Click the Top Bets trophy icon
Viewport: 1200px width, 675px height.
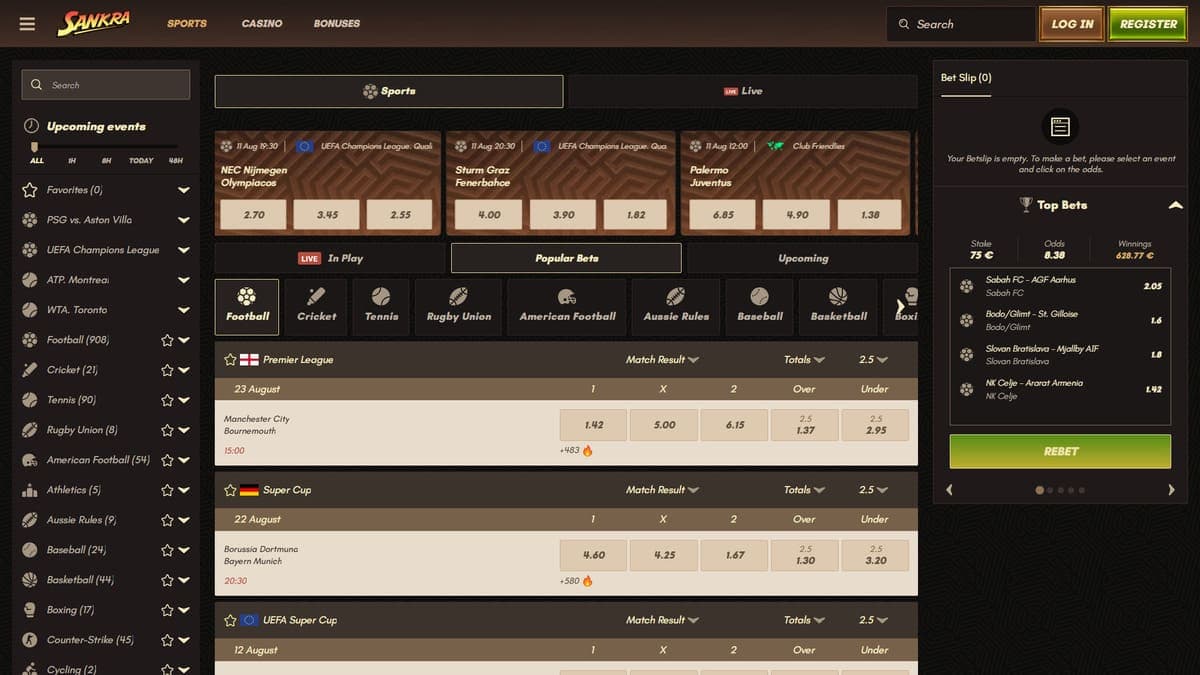(x=1025, y=205)
